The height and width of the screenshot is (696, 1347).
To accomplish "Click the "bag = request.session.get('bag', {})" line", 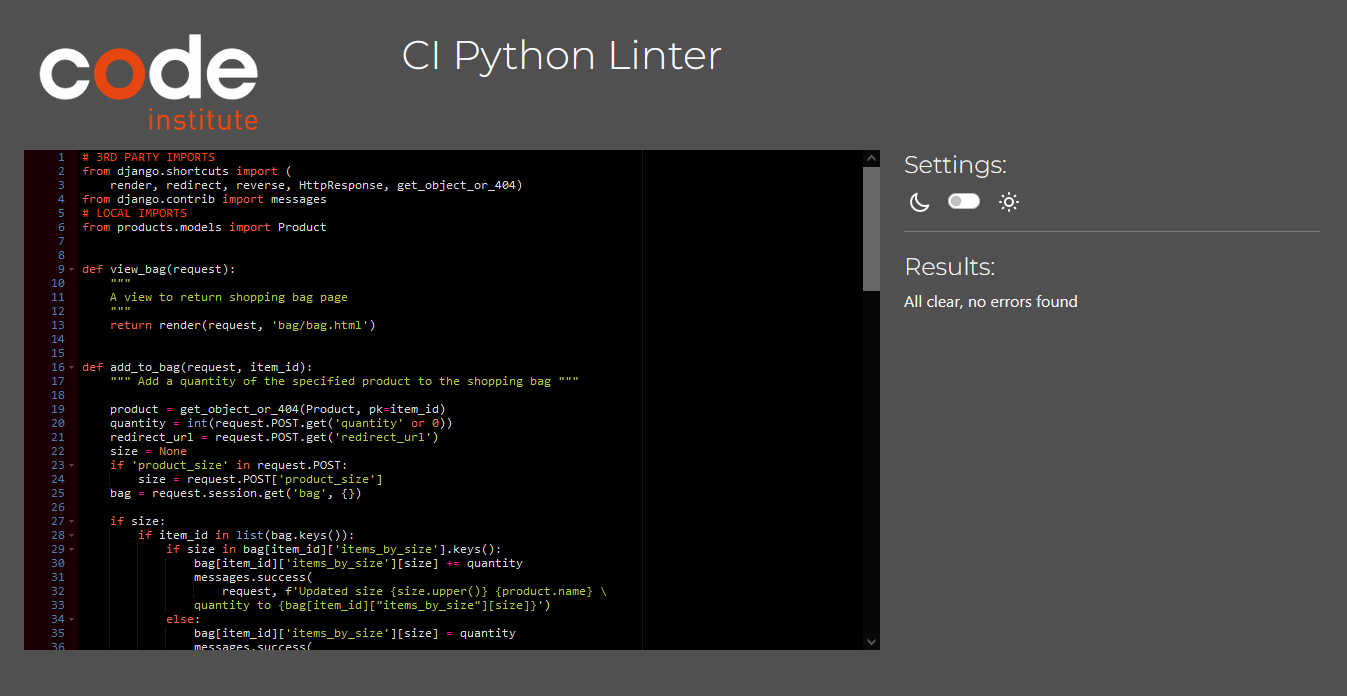I will (236, 493).
